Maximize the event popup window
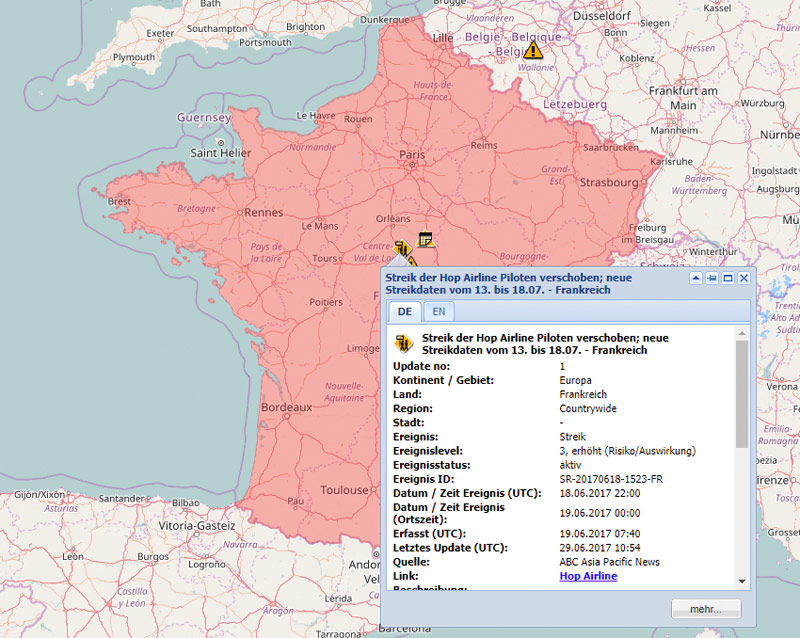 pos(728,278)
